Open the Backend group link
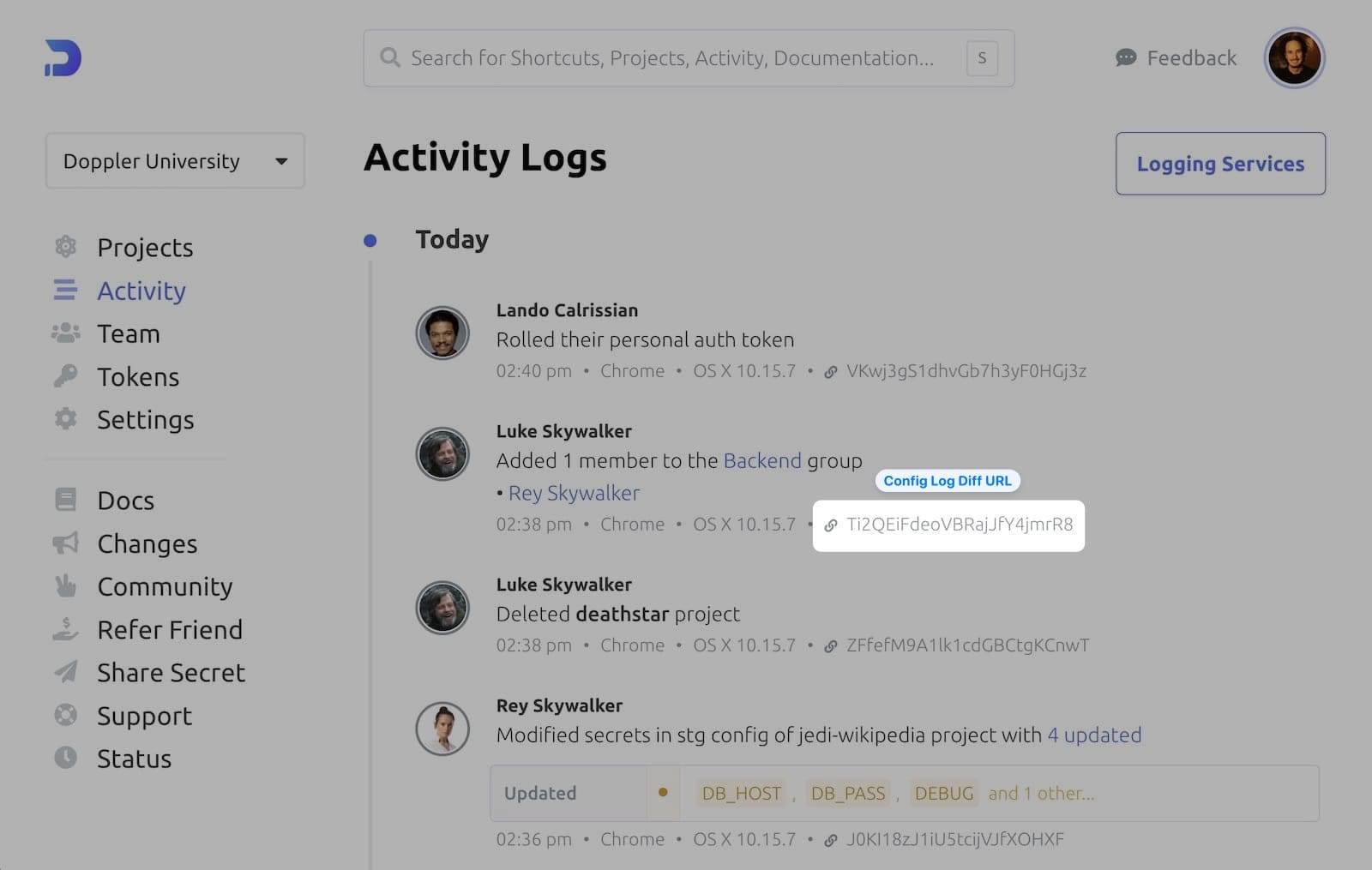Image resolution: width=1372 pixels, height=870 pixels. [762, 460]
